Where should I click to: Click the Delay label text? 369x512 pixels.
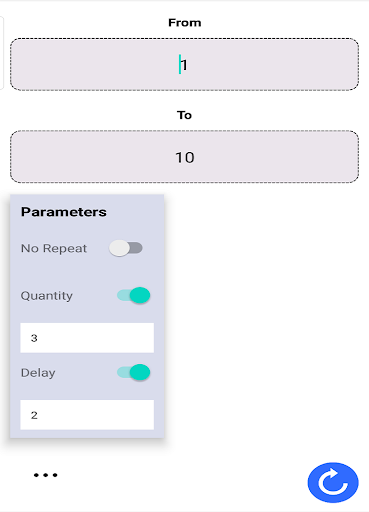[38, 373]
